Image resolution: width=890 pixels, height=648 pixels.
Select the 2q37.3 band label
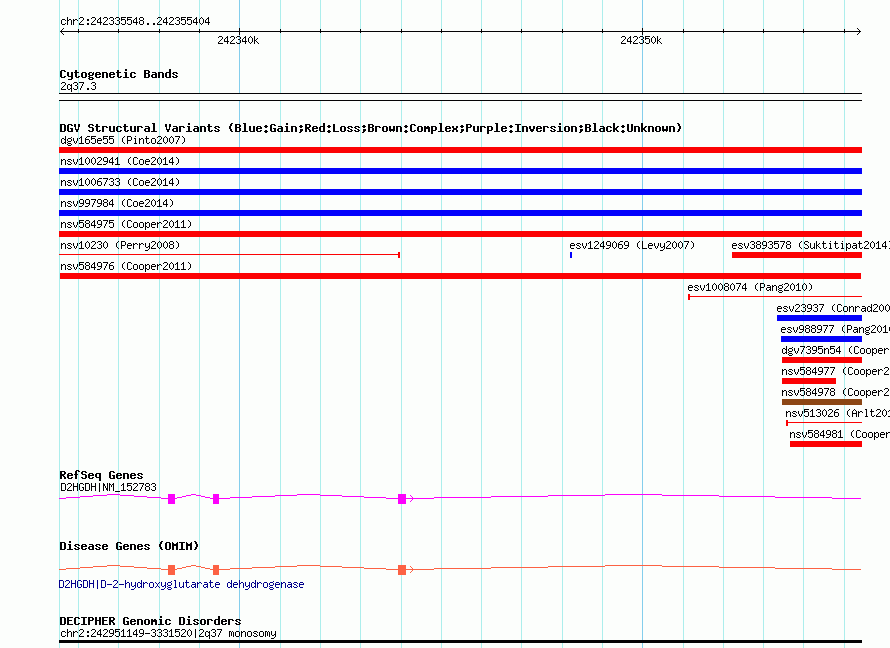[78, 86]
